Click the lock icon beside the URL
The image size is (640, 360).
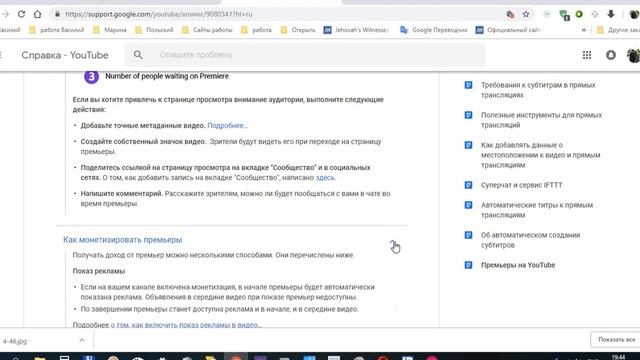pyautogui.click(x=58, y=14)
